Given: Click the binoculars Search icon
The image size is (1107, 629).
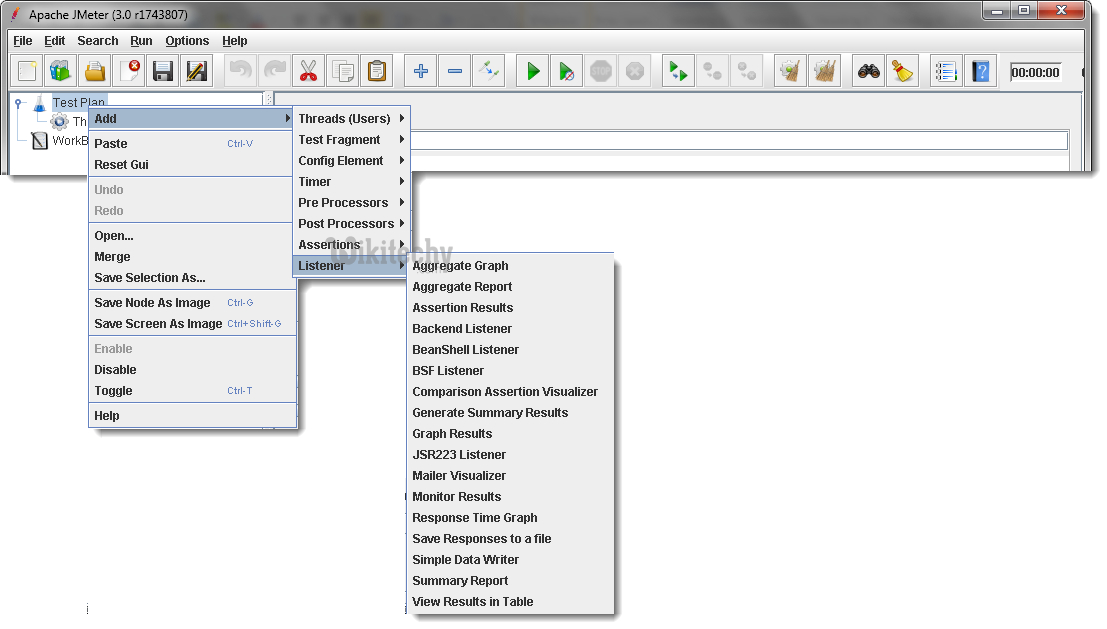Looking at the screenshot, I should (869, 71).
